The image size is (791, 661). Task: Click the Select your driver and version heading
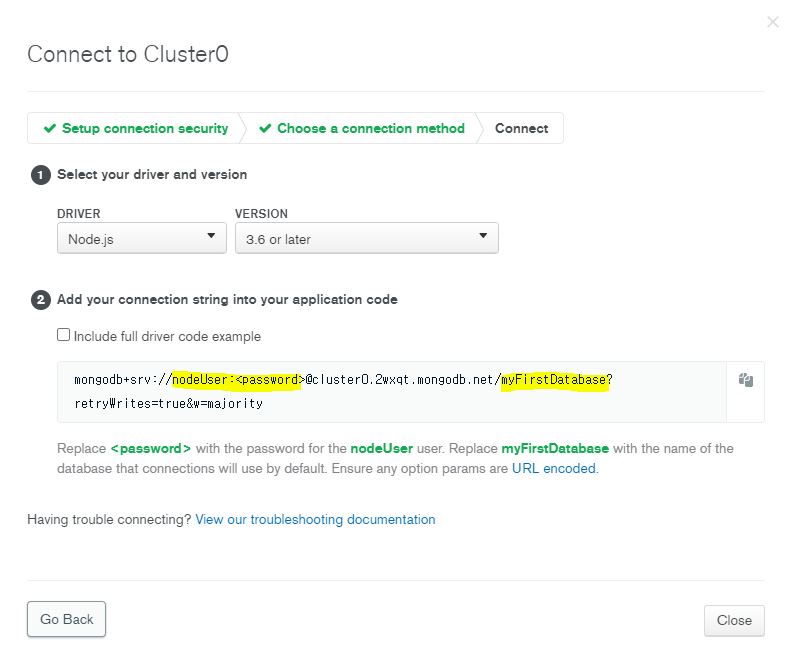click(152, 175)
